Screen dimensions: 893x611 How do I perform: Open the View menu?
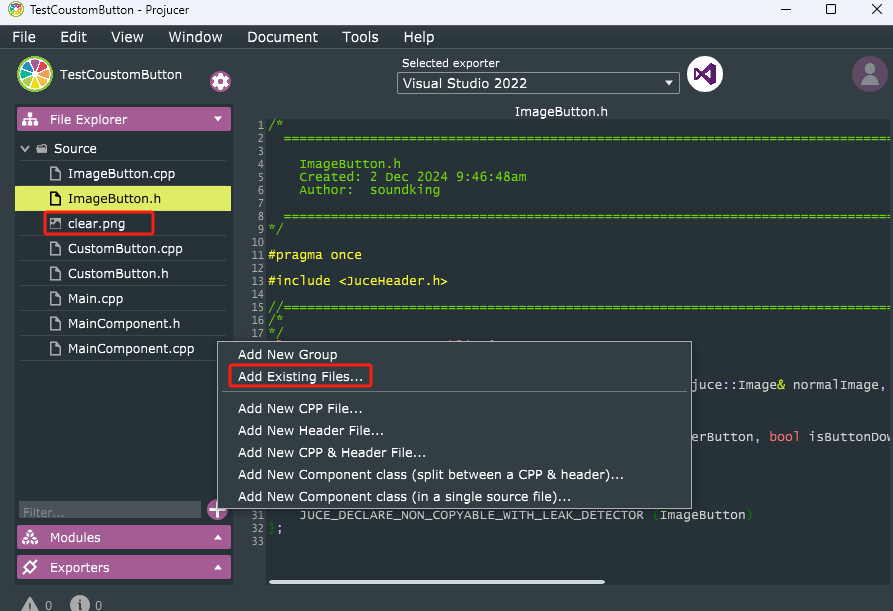click(127, 37)
